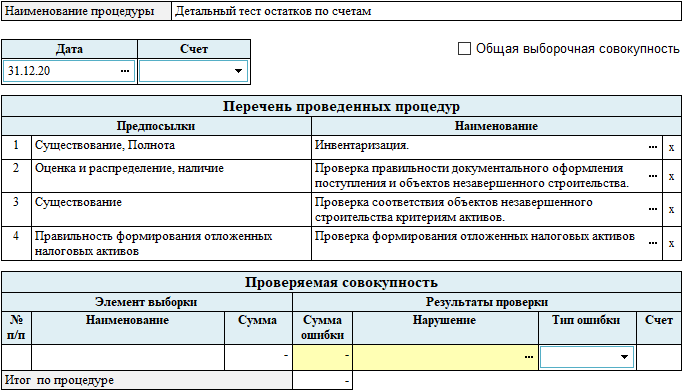Click the Нарушение column header
683x391 pixels.
445,327
